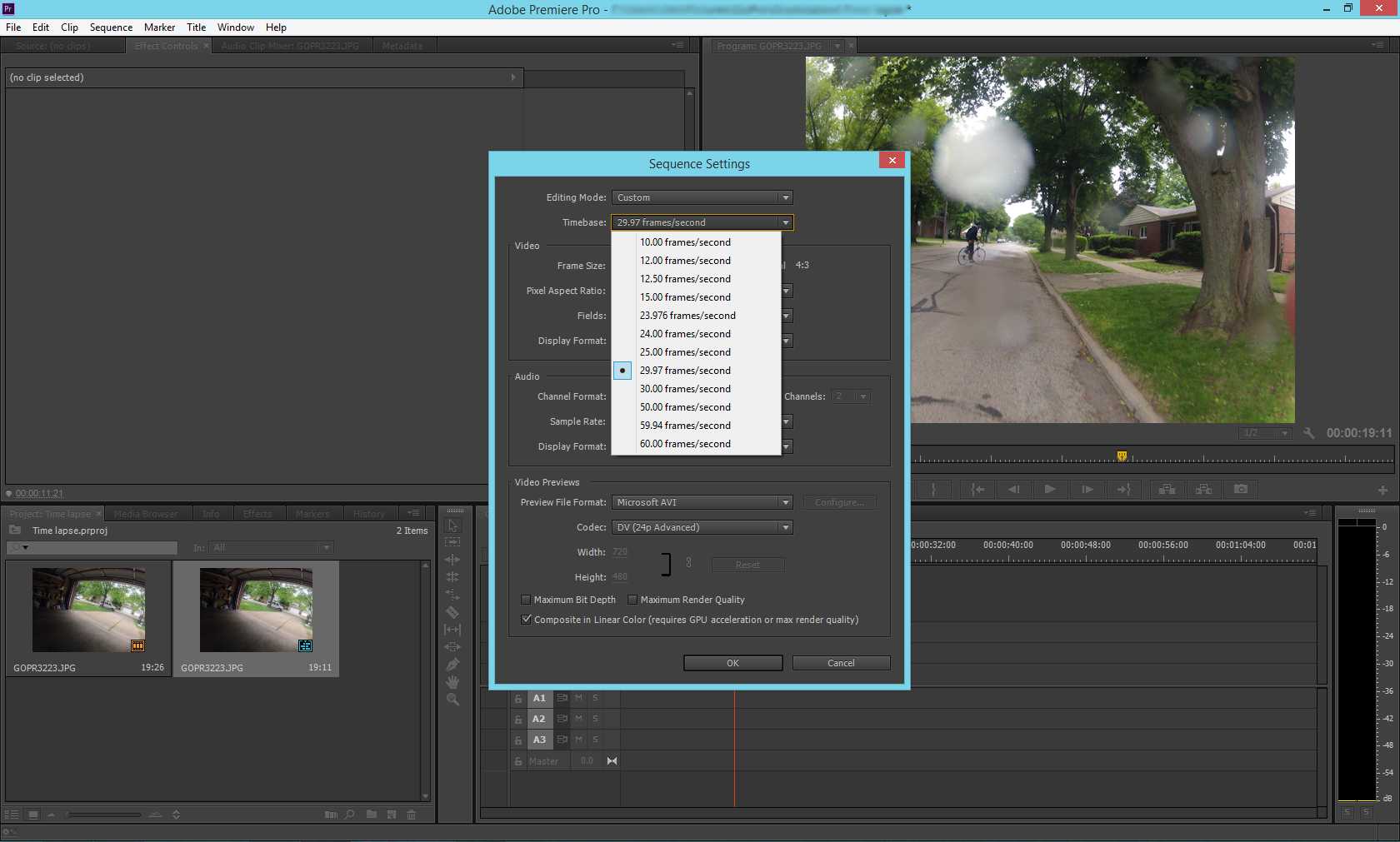Mute audio track A3
This screenshot has height=842, width=1400.
pyautogui.click(x=578, y=740)
